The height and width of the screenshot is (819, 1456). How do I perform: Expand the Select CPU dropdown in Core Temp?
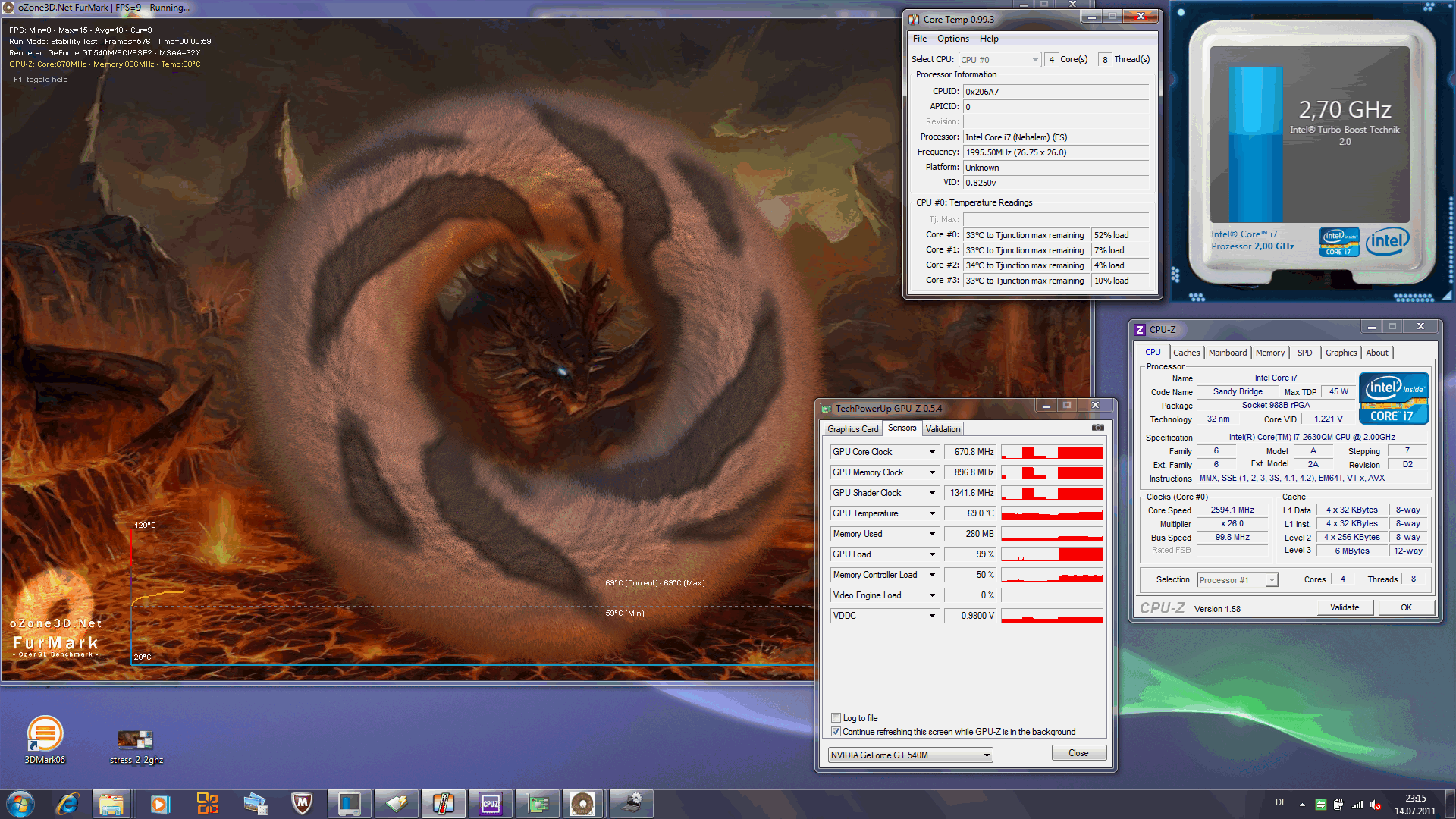[1035, 60]
